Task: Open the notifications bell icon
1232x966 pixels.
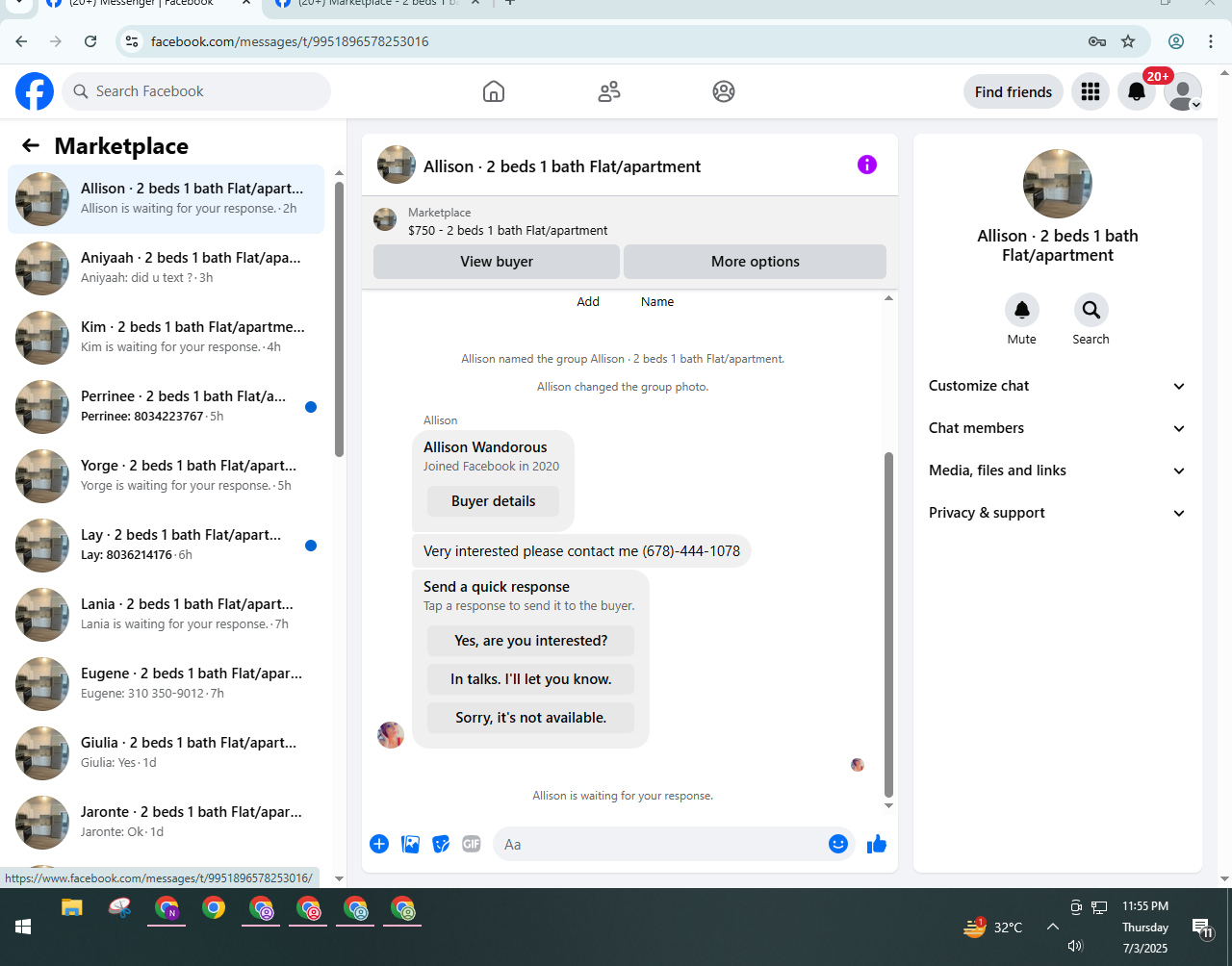Action: 1137,91
